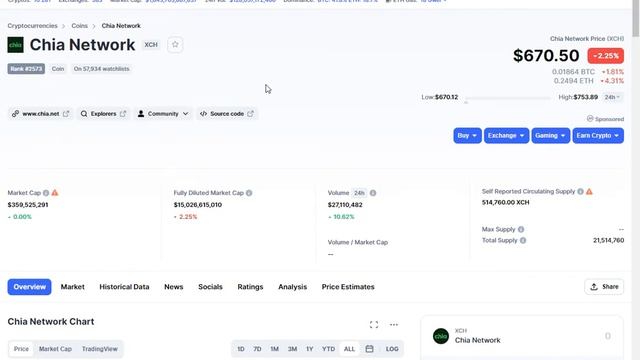Open the chart more options ellipsis
The height and width of the screenshot is (360, 640).
coord(393,324)
